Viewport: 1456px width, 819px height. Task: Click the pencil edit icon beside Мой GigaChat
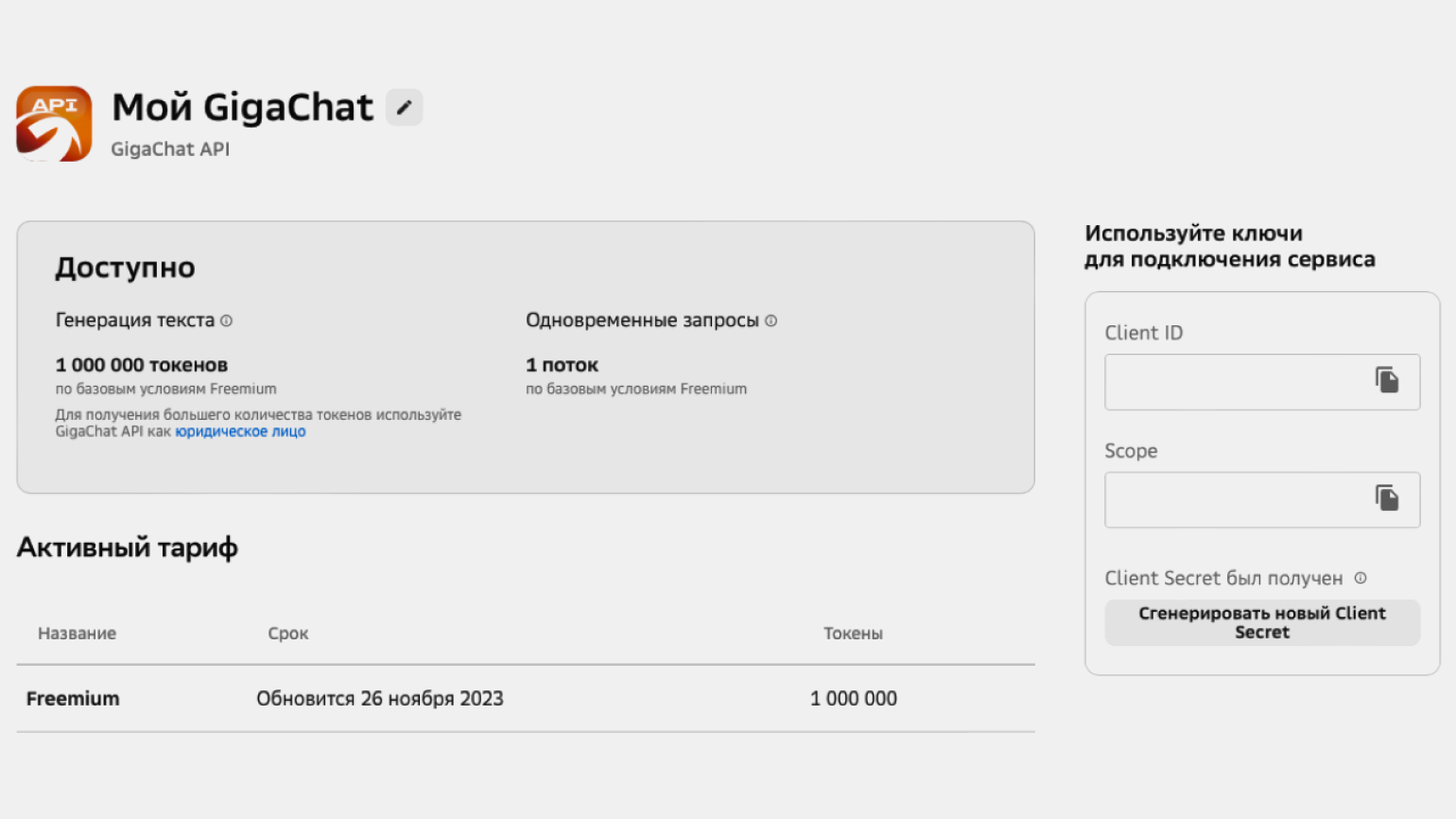[404, 108]
